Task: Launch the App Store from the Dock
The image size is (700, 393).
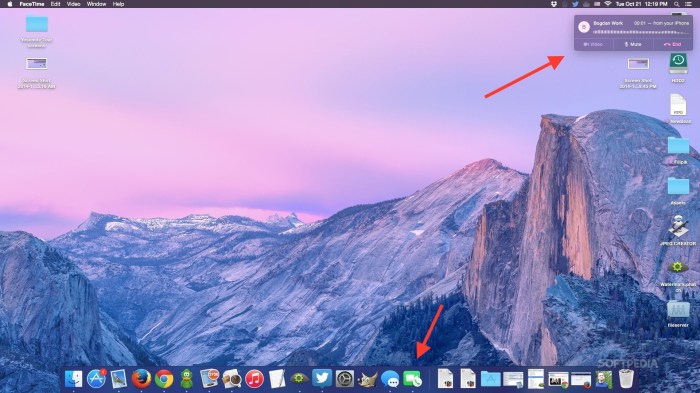Action: pyautogui.click(x=96, y=379)
